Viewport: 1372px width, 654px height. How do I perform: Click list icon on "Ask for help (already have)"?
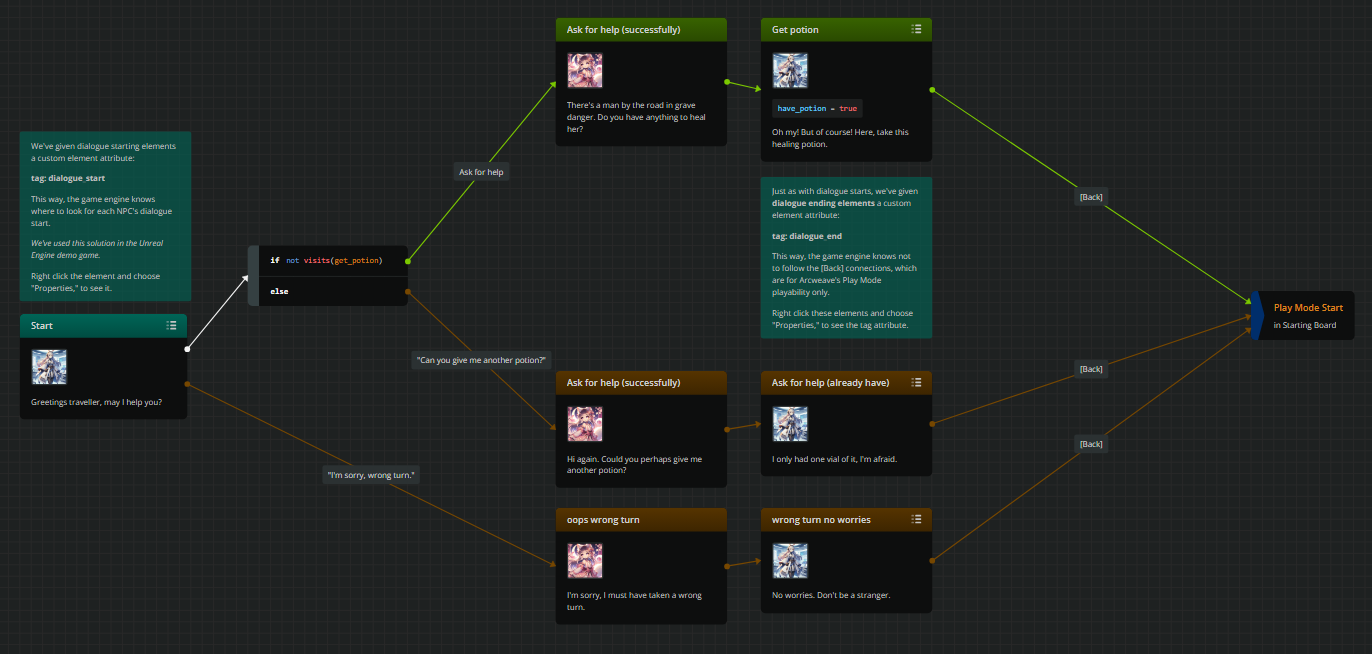click(916, 382)
